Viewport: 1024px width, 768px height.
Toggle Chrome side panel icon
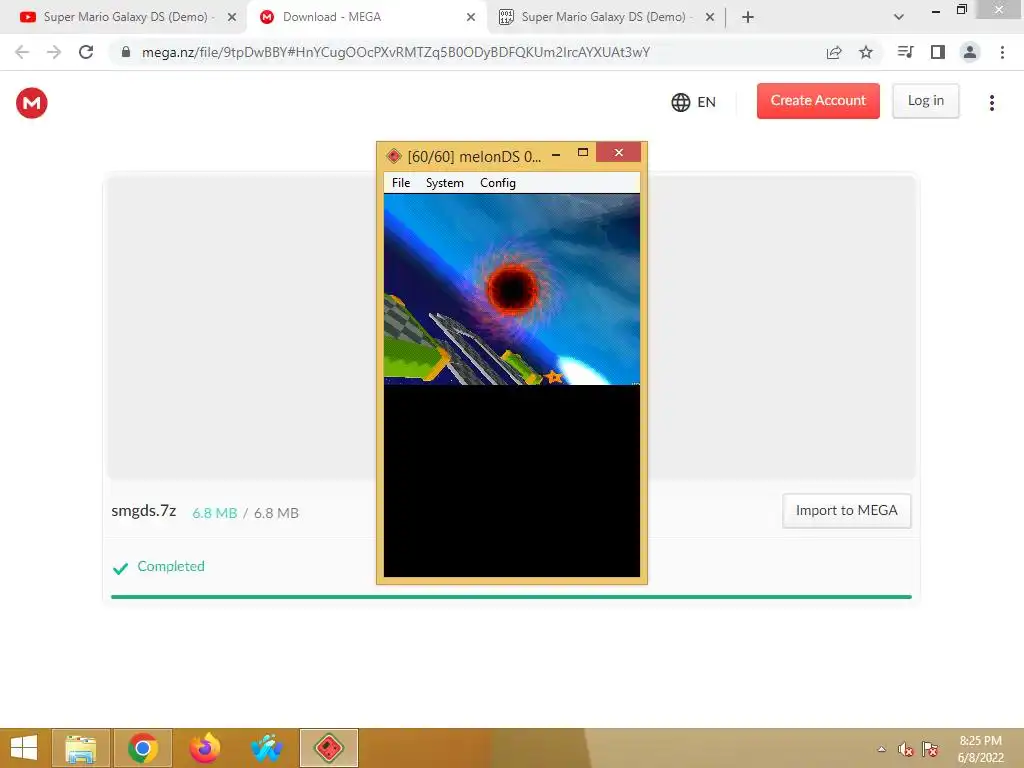coord(938,52)
